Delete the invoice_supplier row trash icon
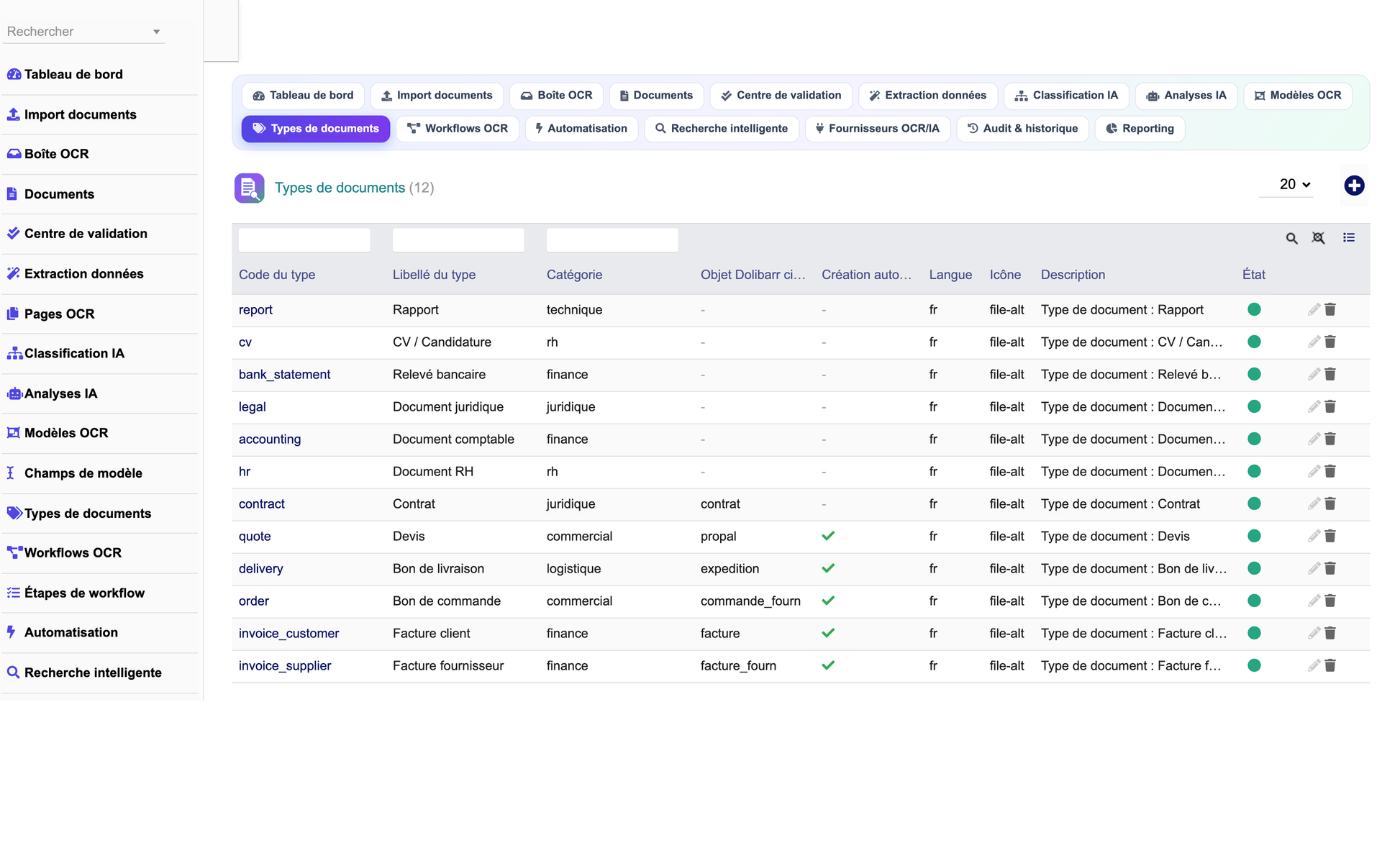The width and height of the screenshot is (1400, 866). pyautogui.click(x=1330, y=665)
